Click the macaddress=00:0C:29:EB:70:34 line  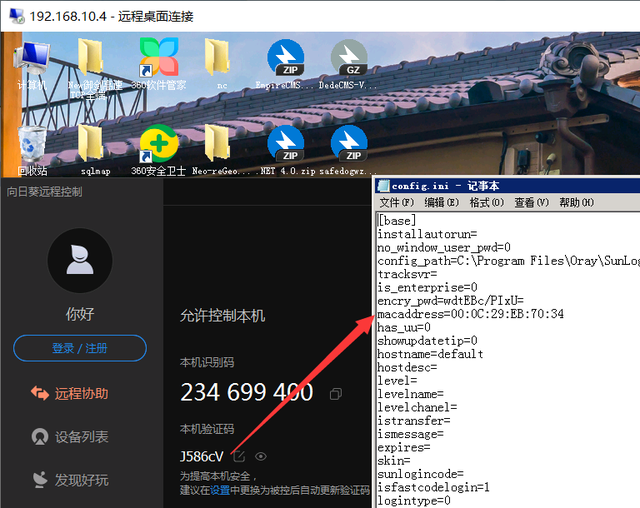click(470, 314)
